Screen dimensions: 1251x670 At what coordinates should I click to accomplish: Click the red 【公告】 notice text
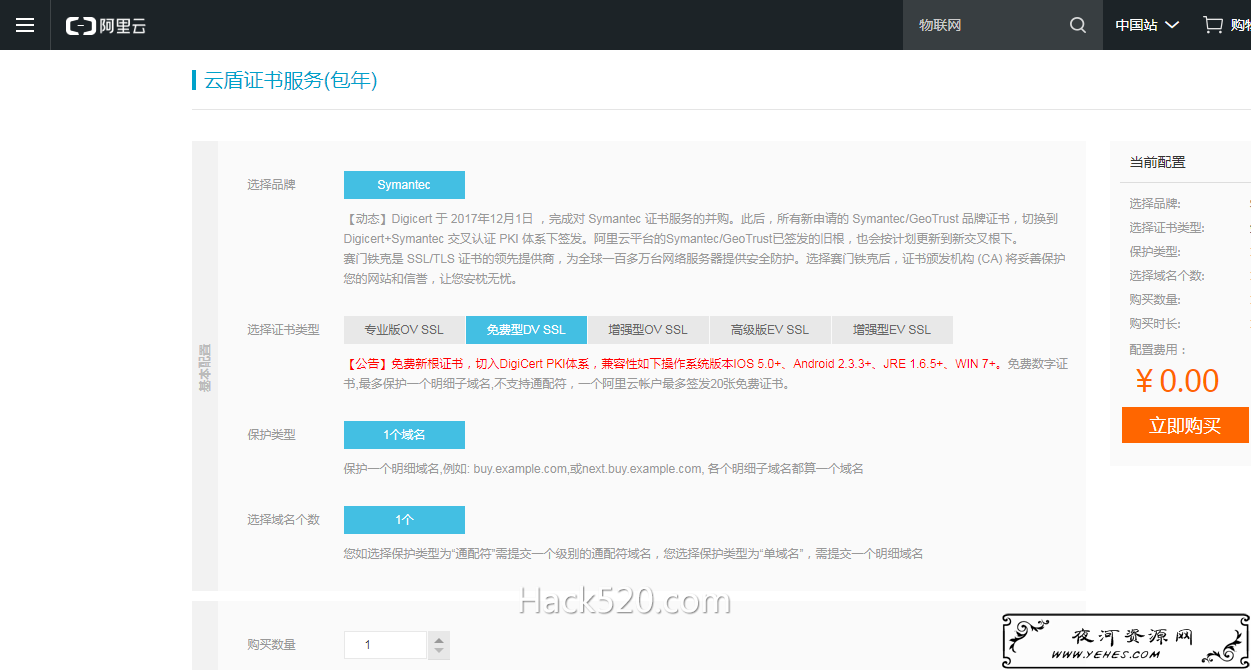tap(672, 364)
